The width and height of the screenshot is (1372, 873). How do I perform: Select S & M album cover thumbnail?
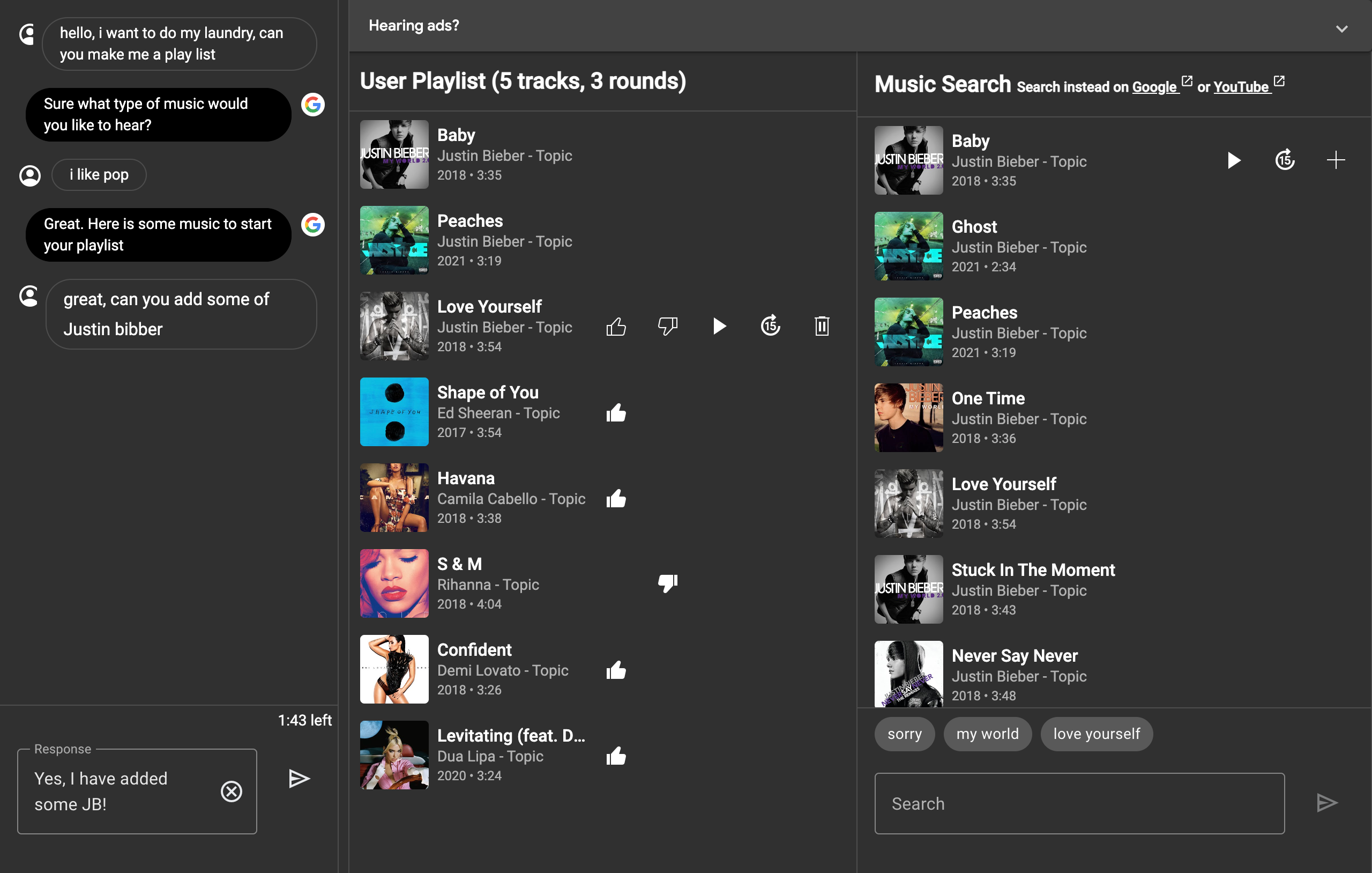click(394, 583)
